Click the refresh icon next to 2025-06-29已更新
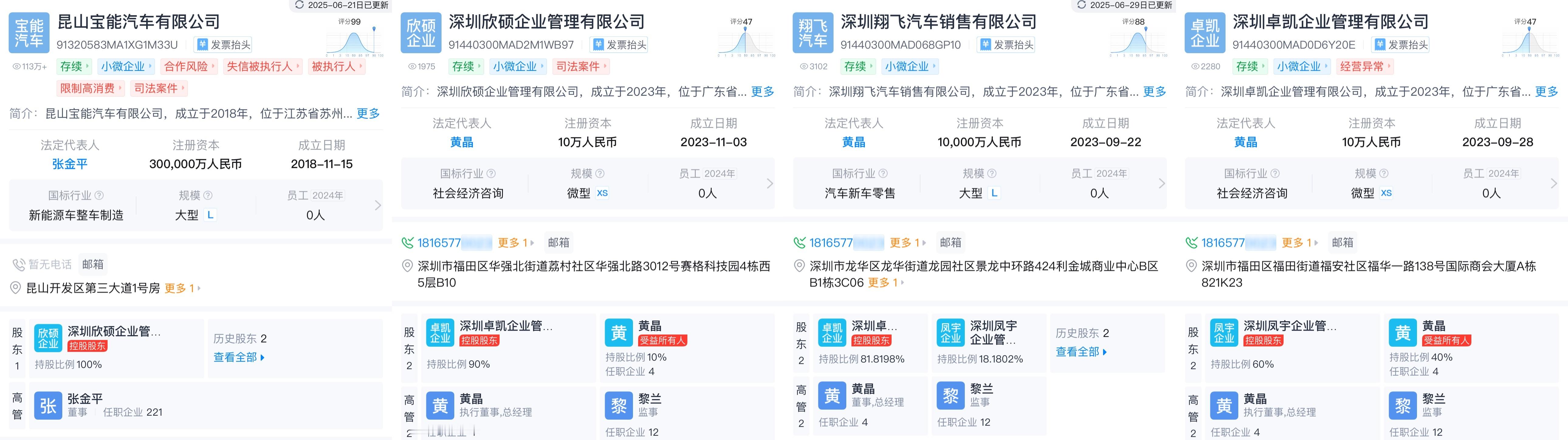Viewport: 1568px width, 440px height. (1082, 5)
